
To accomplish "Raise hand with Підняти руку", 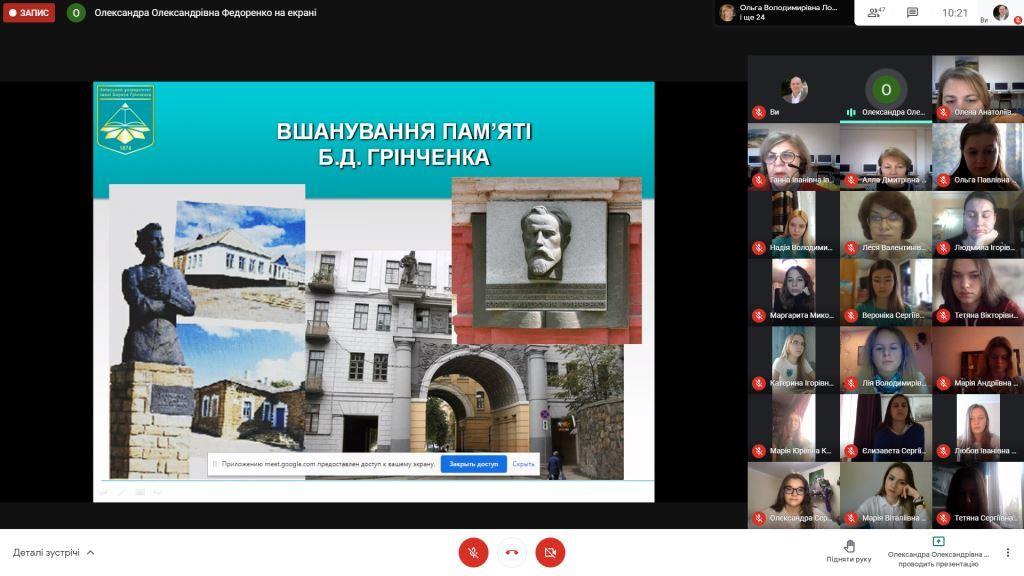I will [x=848, y=550].
